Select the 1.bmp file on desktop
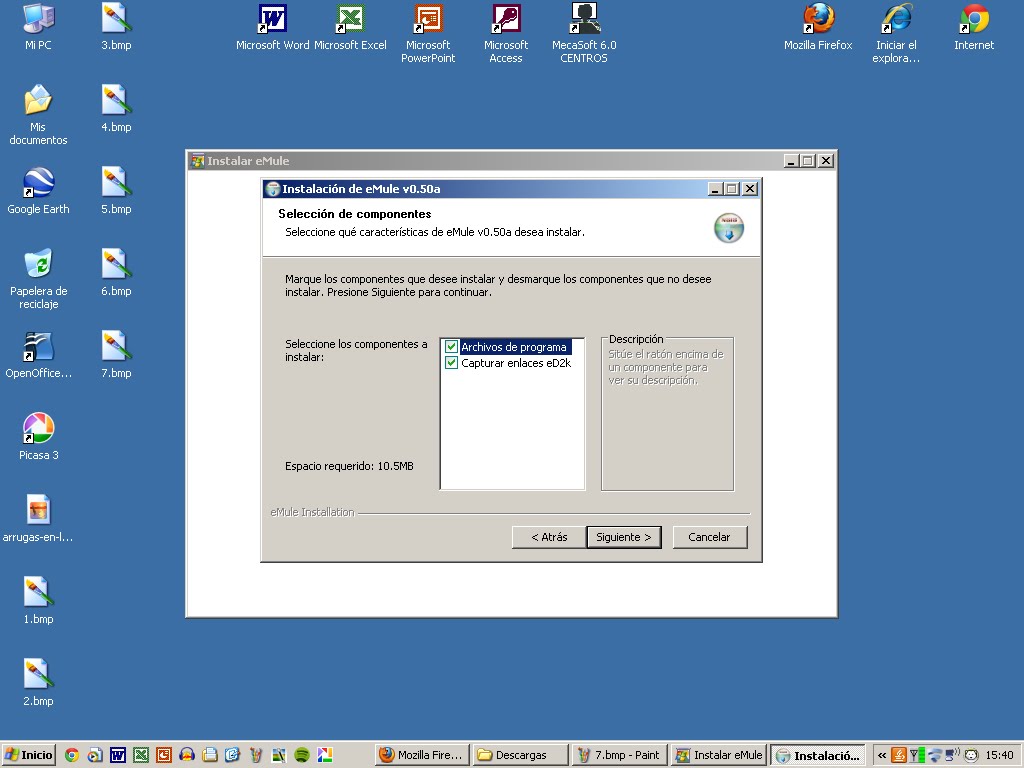 coord(38,601)
